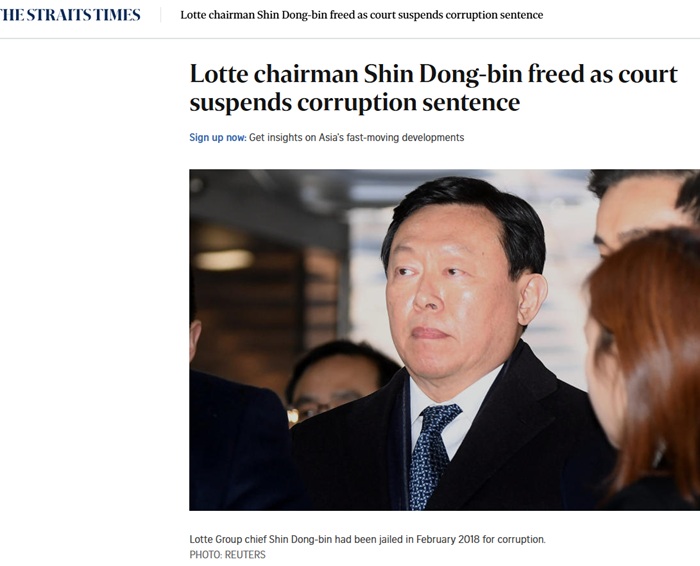Click the vertical divider beside the Straits Times logo
The width and height of the screenshot is (700, 566).
pyautogui.click(x=161, y=16)
